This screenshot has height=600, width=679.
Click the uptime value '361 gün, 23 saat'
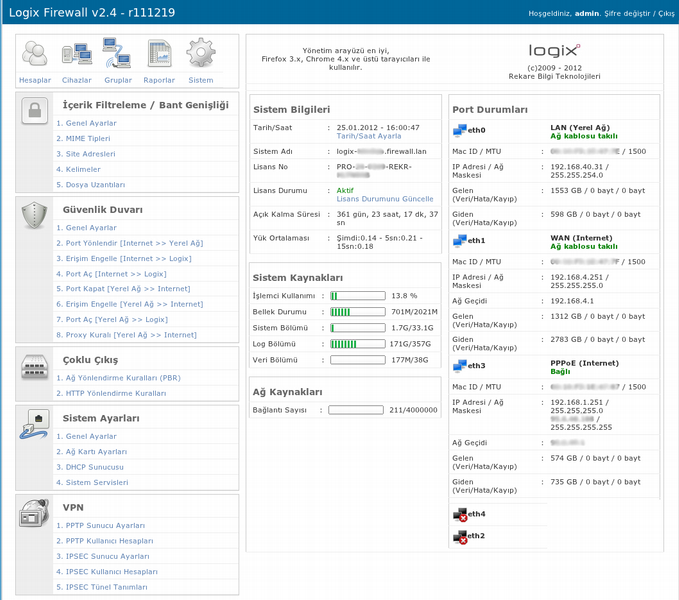372,214
